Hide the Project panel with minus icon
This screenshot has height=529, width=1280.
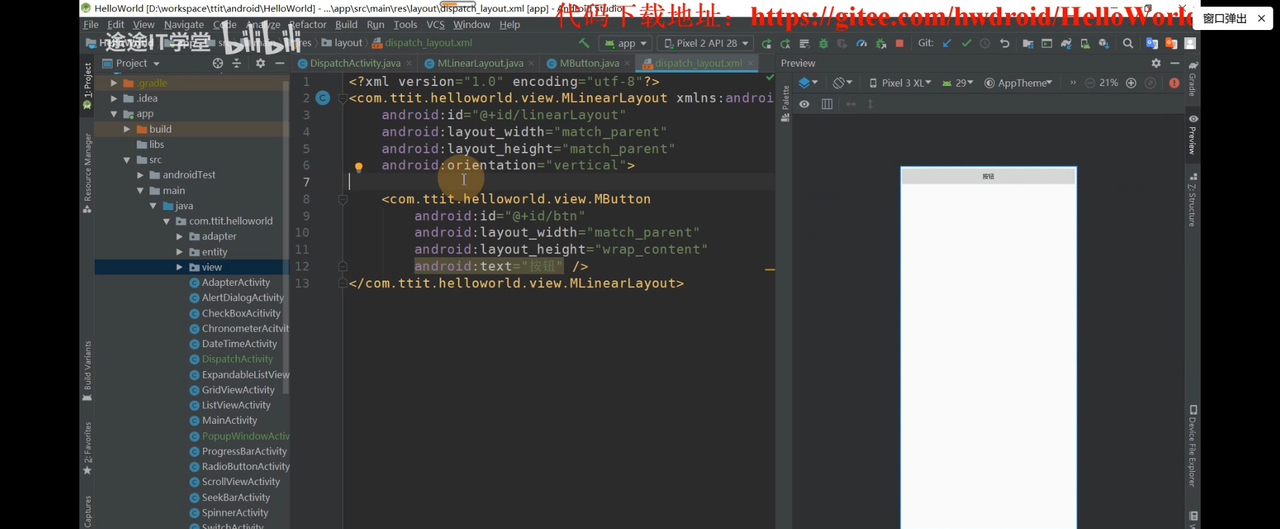(x=279, y=63)
